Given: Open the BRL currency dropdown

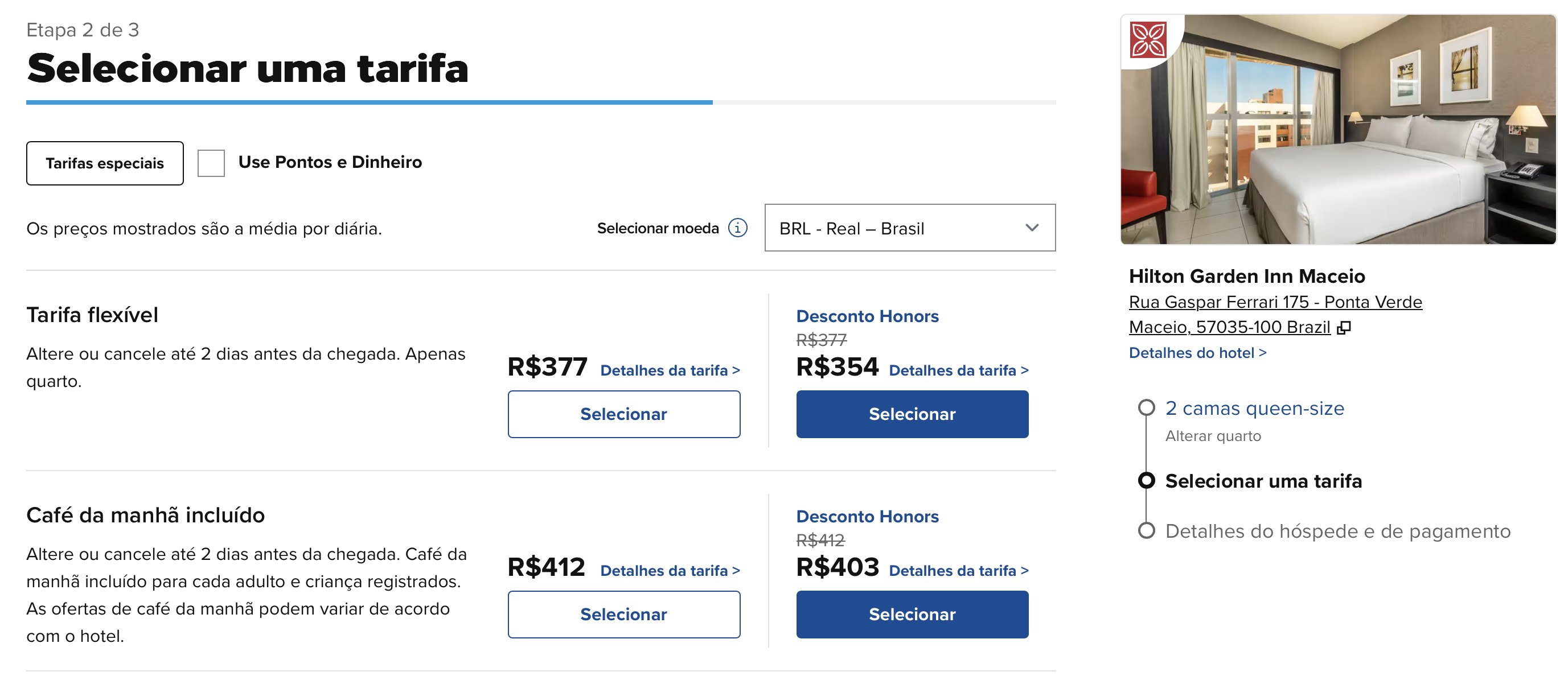Looking at the screenshot, I should coord(910,228).
